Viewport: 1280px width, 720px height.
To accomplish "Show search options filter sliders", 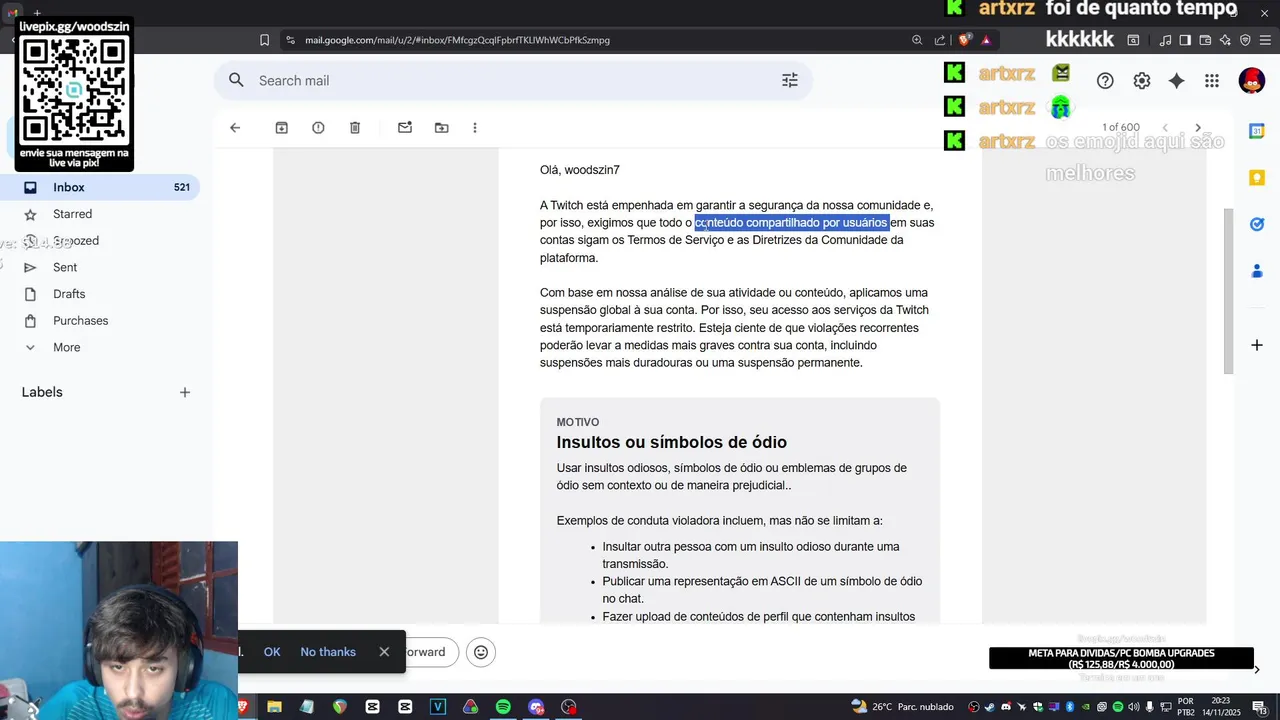I will 790,81.
